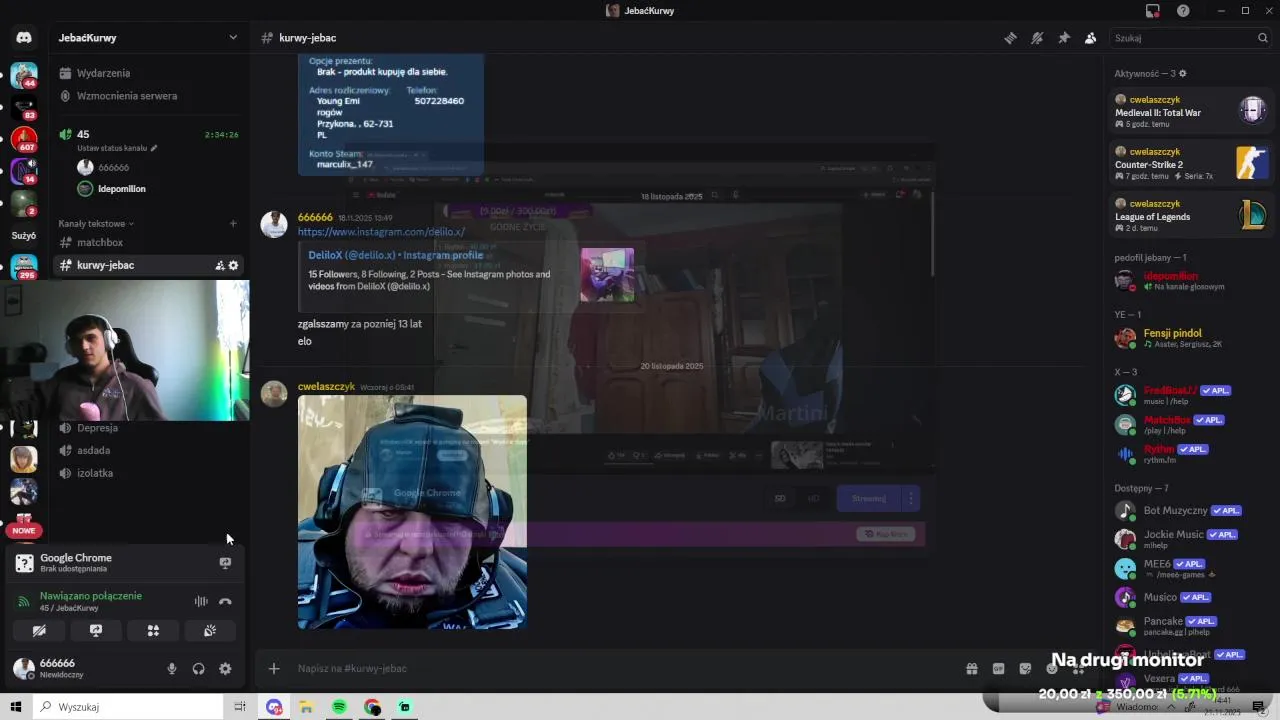Open the Threads icon in channel header
This screenshot has height=720, width=1280.
[x=1011, y=38]
